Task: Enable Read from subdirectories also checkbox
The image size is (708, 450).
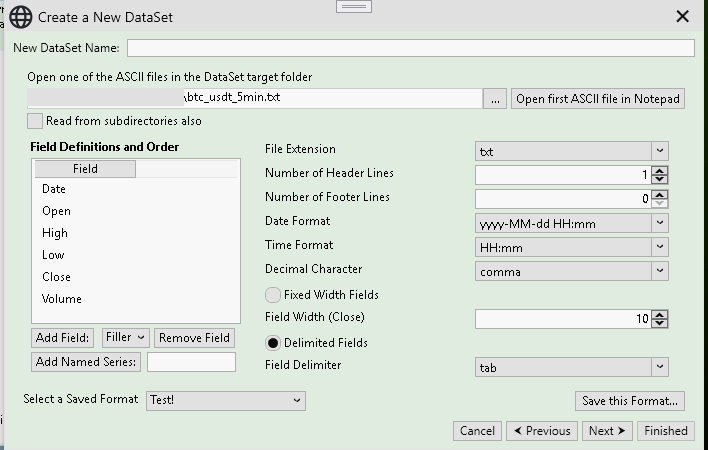Action: pyautogui.click(x=36, y=121)
